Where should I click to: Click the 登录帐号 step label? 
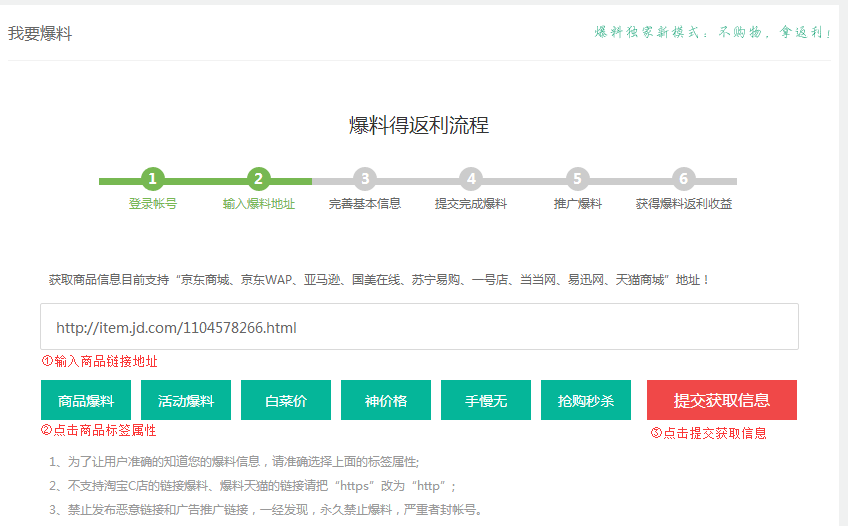(x=153, y=204)
